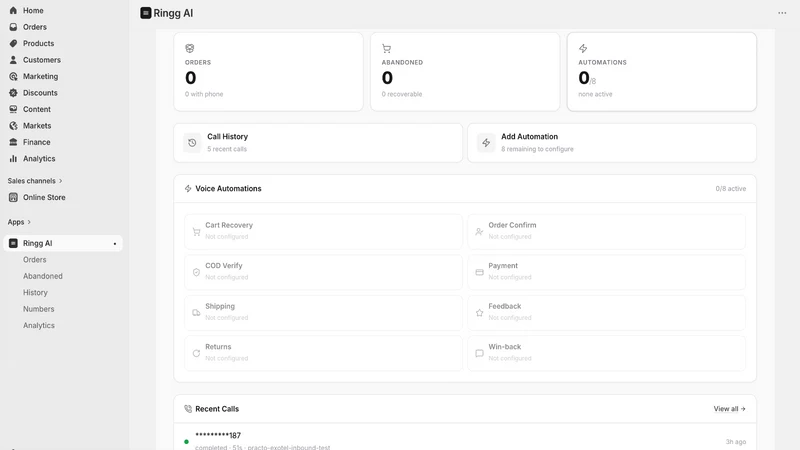This screenshot has width=800, height=450.
Task: Open the three-dot menu at top right
Action: point(782,13)
